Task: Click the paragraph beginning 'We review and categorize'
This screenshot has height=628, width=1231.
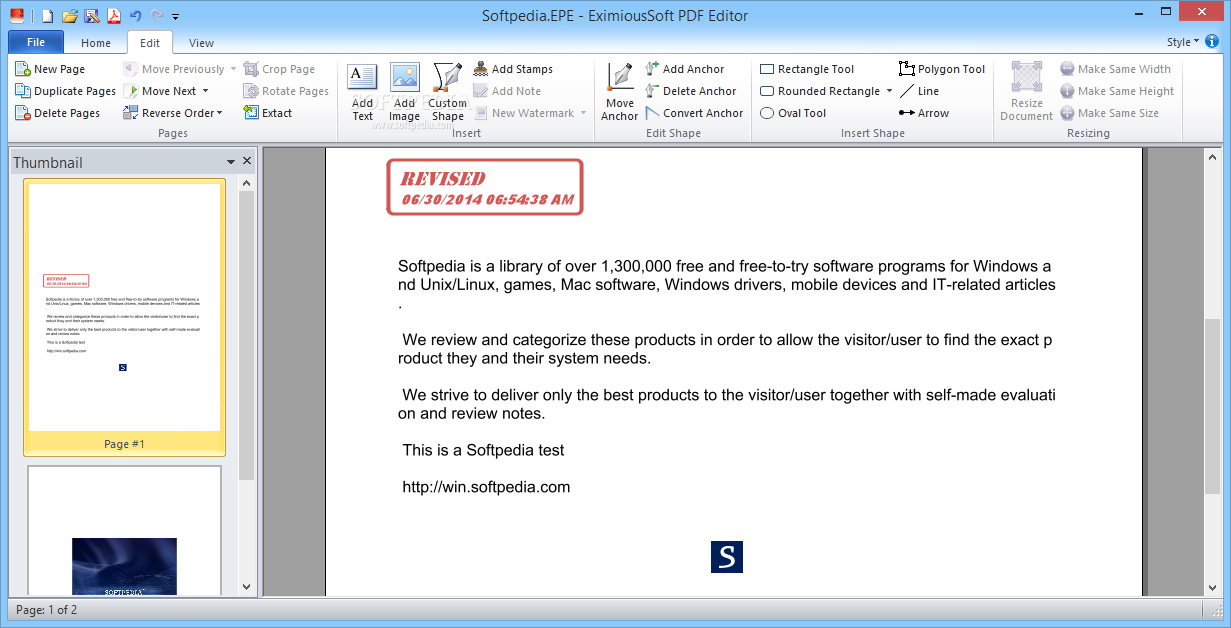Action: 725,349
